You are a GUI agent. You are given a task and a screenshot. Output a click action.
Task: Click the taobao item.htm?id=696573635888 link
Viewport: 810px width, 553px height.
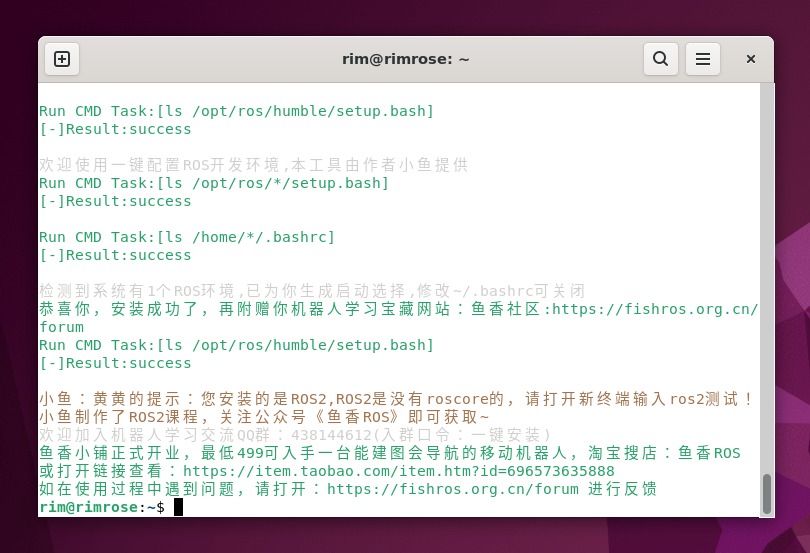point(399,471)
